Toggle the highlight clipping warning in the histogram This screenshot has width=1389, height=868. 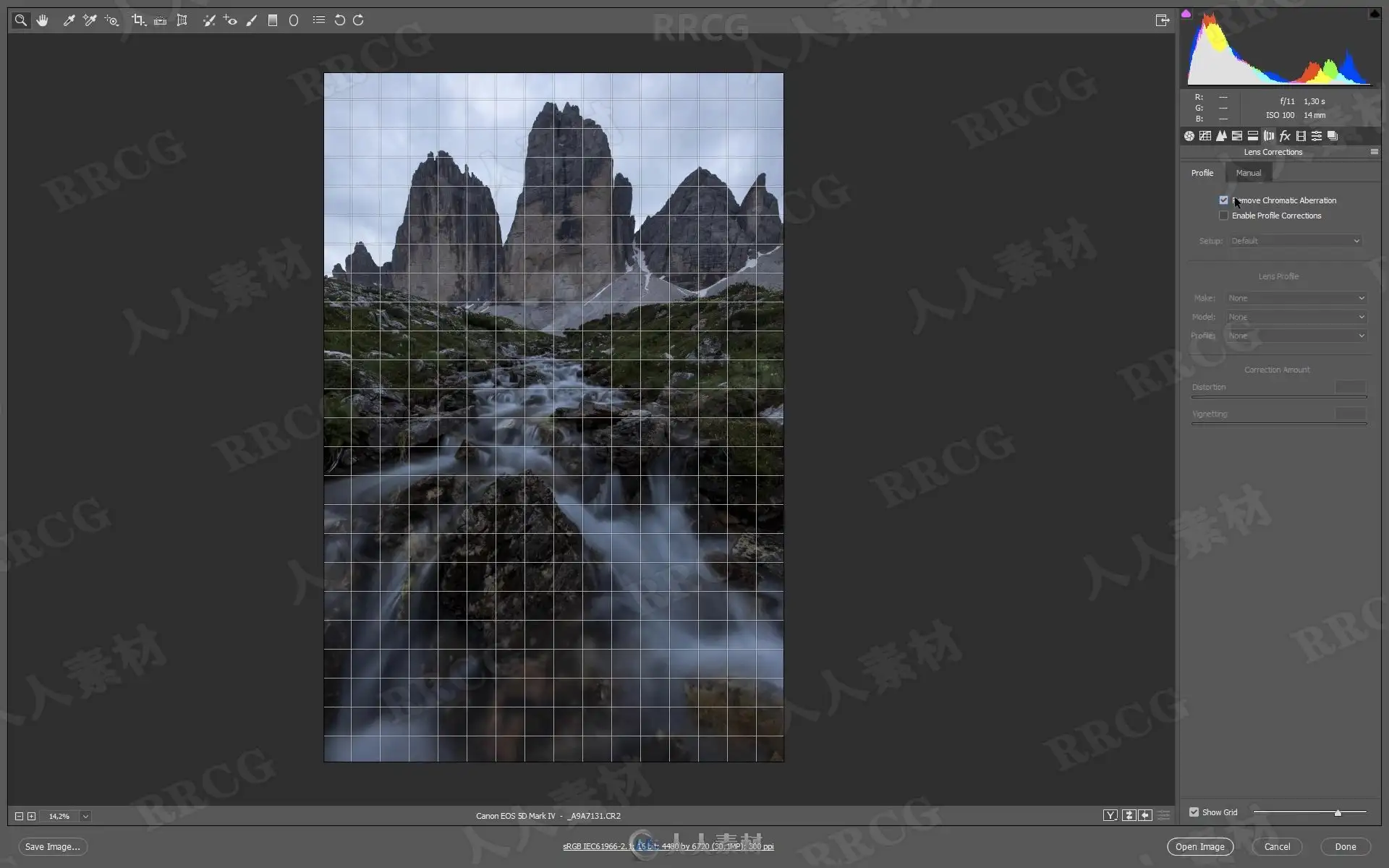pos(1375,14)
